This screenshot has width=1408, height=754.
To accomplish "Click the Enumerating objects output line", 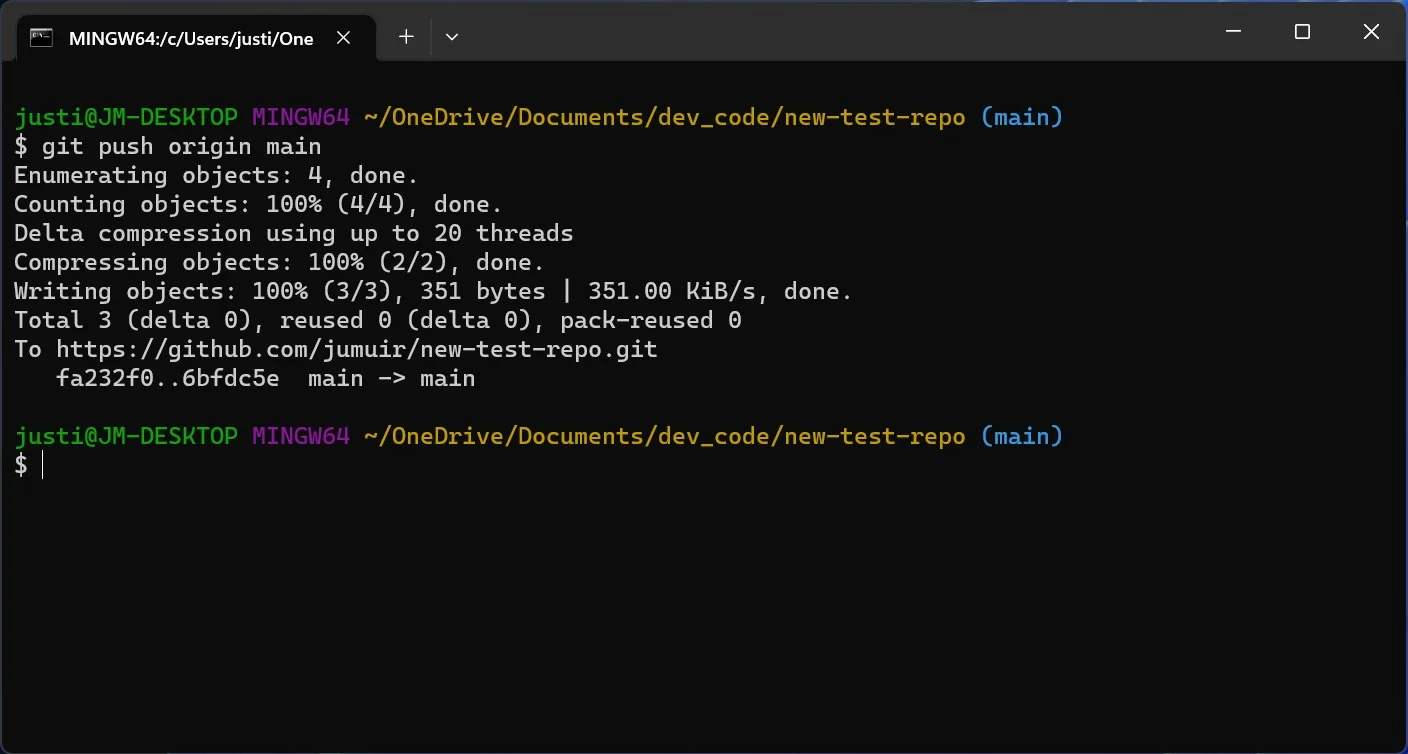I will point(215,175).
